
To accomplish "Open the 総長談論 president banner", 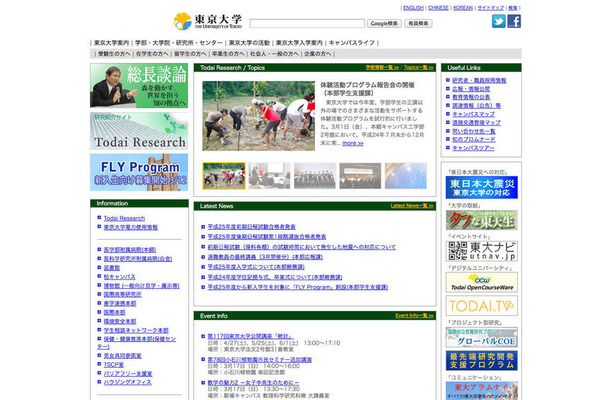I will tap(139, 86).
